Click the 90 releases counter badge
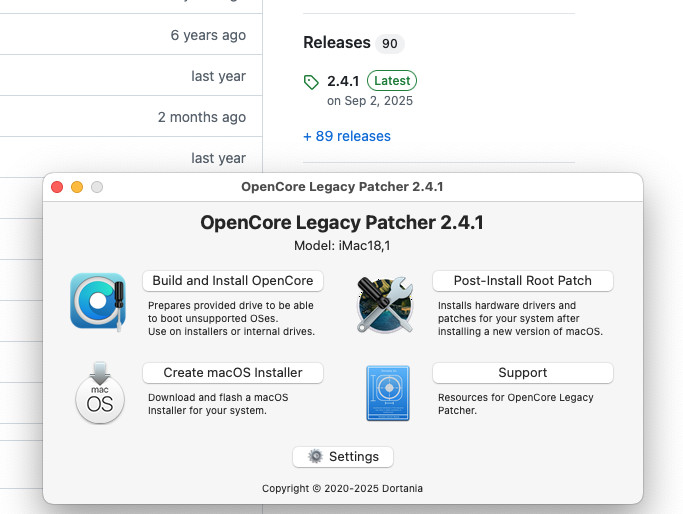The image size is (683, 514). [x=389, y=44]
